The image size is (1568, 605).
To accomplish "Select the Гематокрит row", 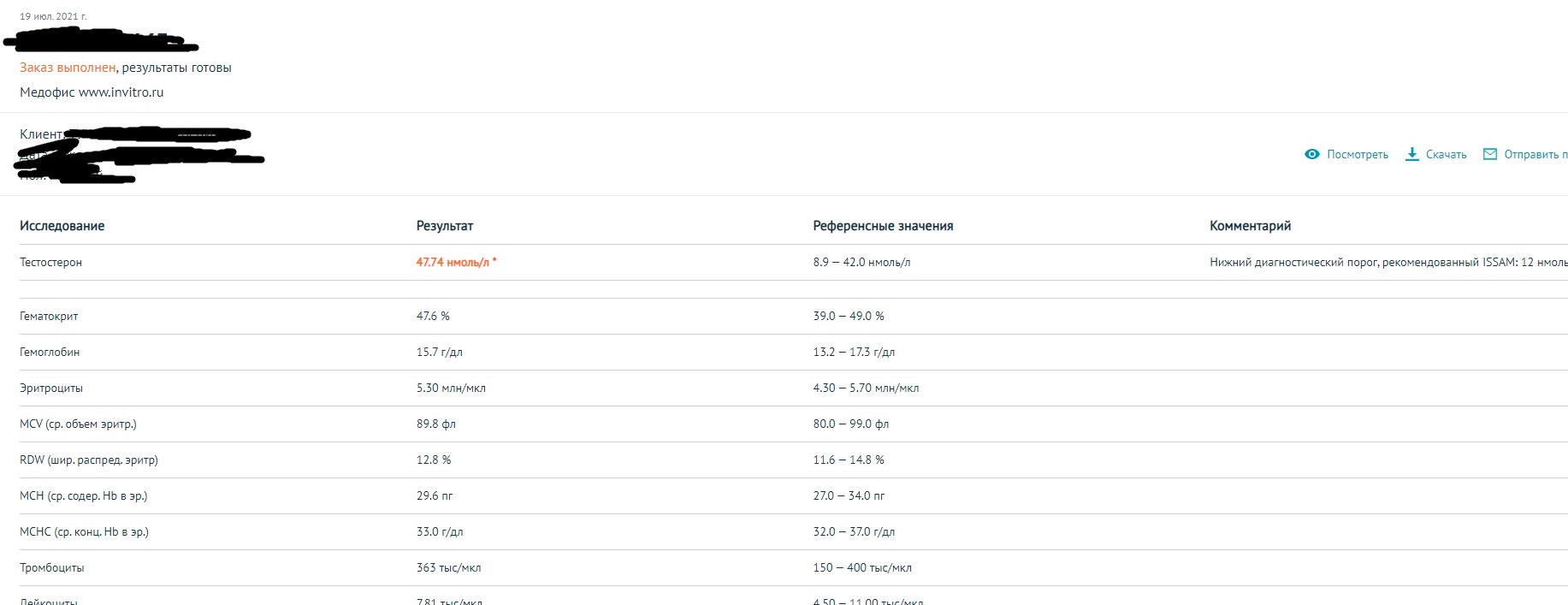I will tap(49, 317).
